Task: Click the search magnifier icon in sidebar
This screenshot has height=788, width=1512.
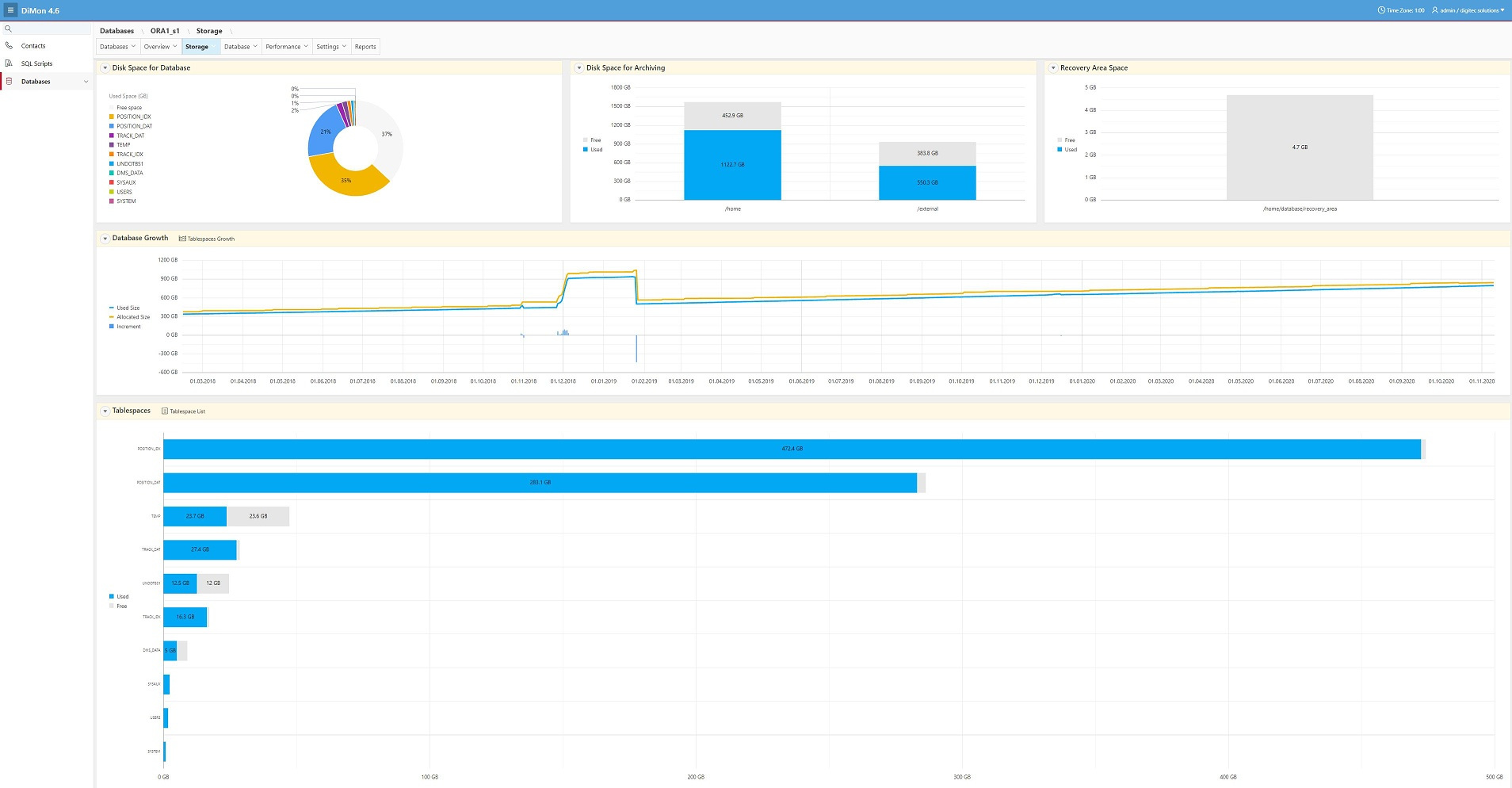Action: pos(9,29)
